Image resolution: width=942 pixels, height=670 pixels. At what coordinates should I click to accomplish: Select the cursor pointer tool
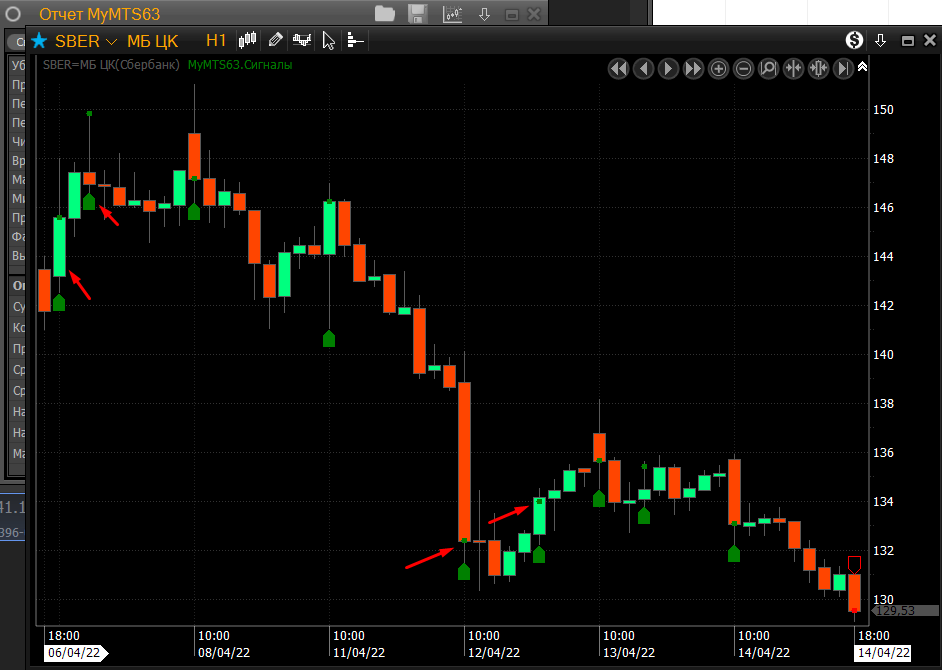328,40
